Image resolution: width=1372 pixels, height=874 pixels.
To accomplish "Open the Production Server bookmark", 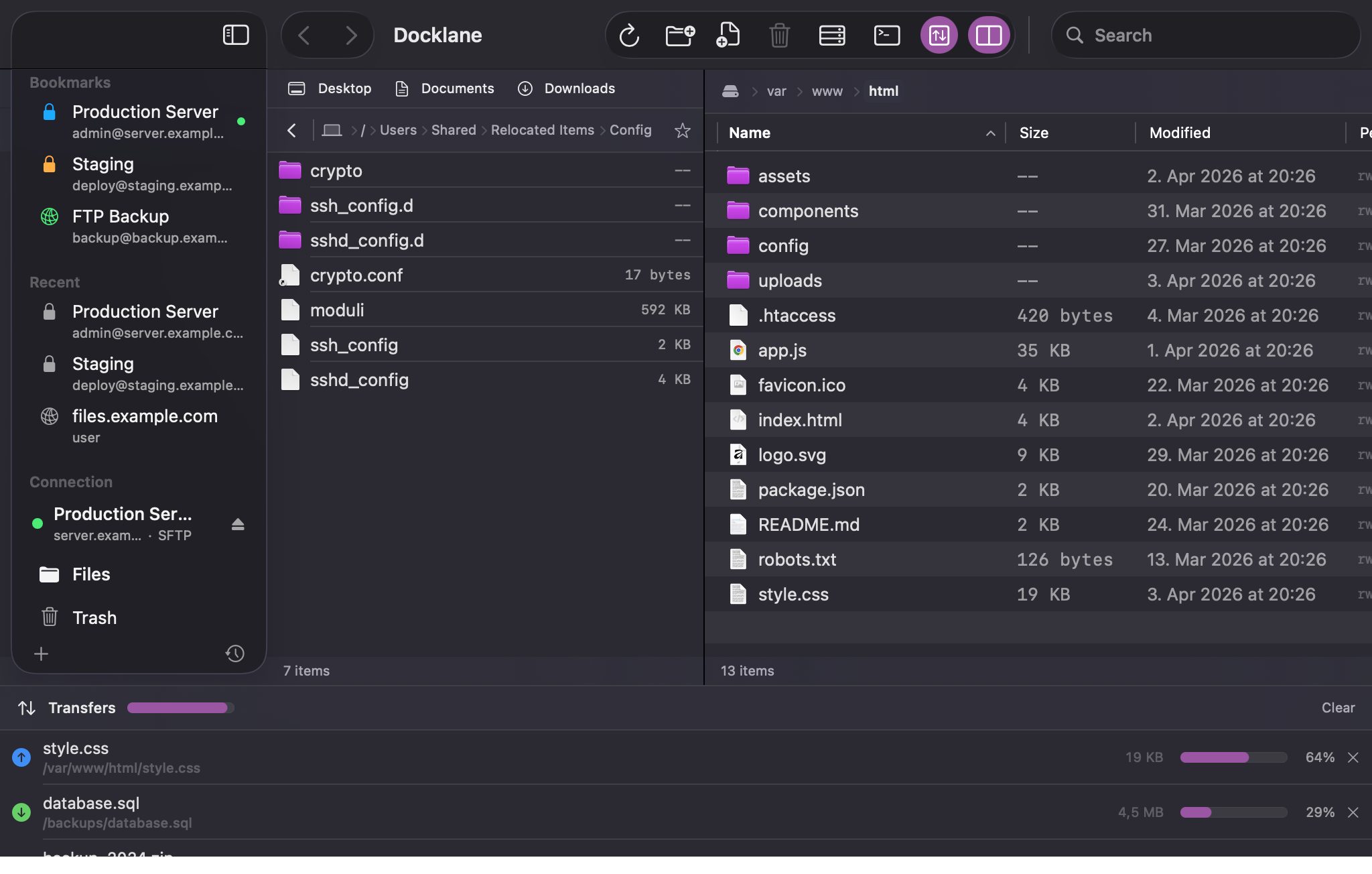I will click(139, 121).
